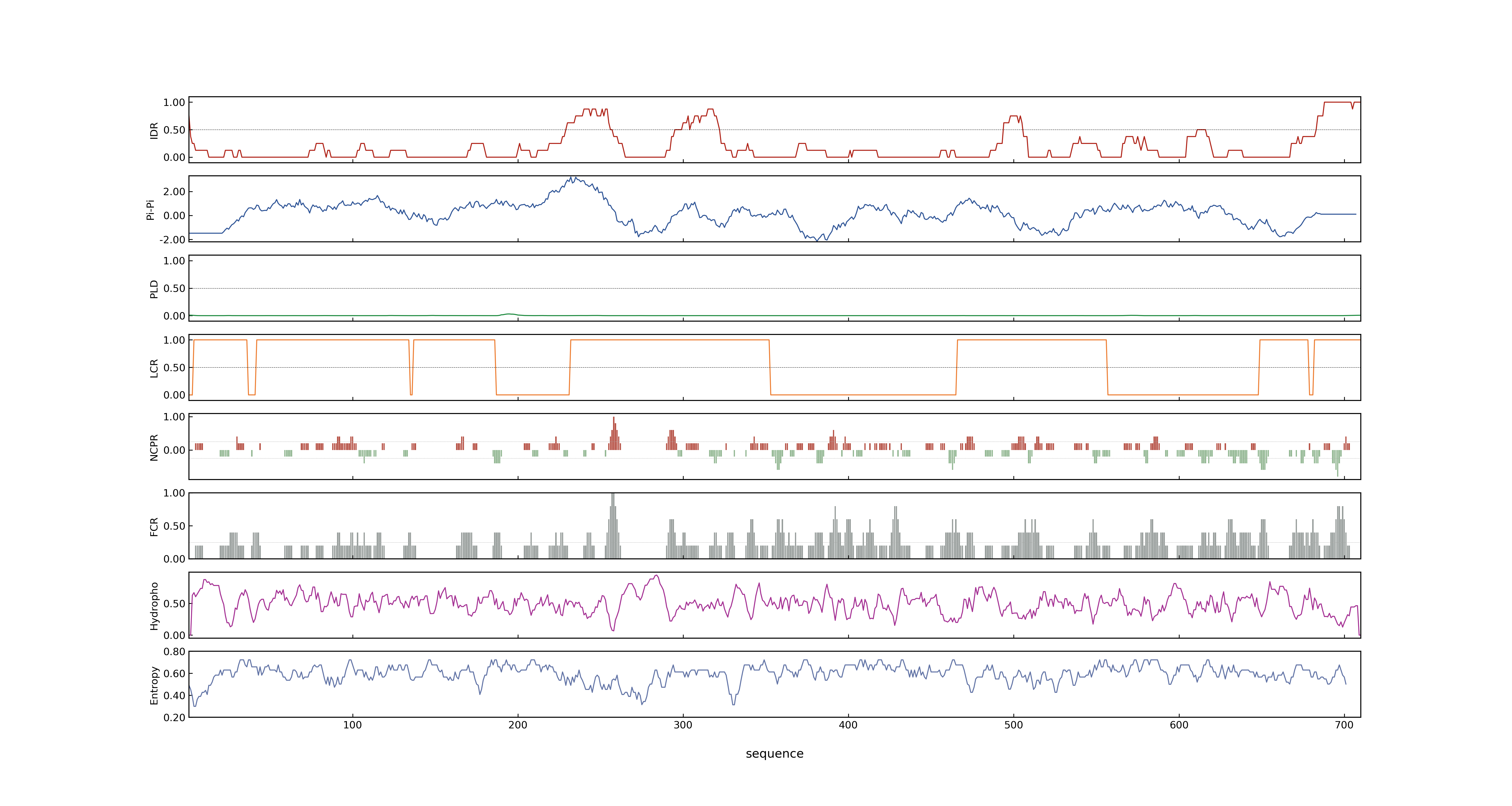The image size is (1512, 806).
Task: Click the 0.60 tick on Entropy axis
Action: click(174, 673)
